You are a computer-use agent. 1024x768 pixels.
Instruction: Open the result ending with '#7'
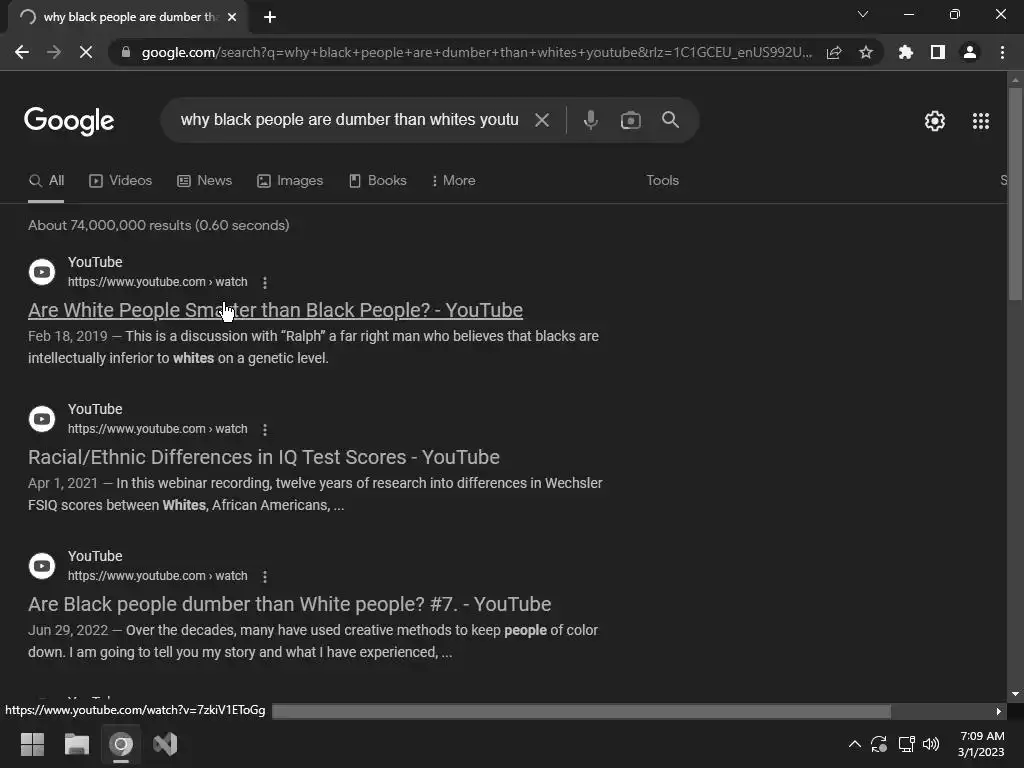click(289, 604)
